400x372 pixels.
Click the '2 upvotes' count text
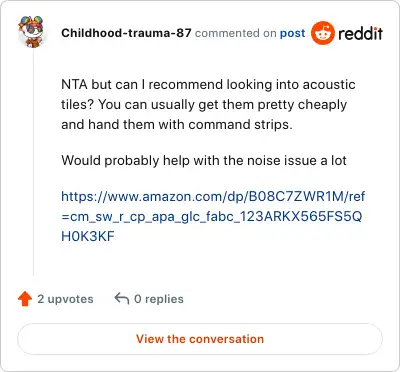65,299
